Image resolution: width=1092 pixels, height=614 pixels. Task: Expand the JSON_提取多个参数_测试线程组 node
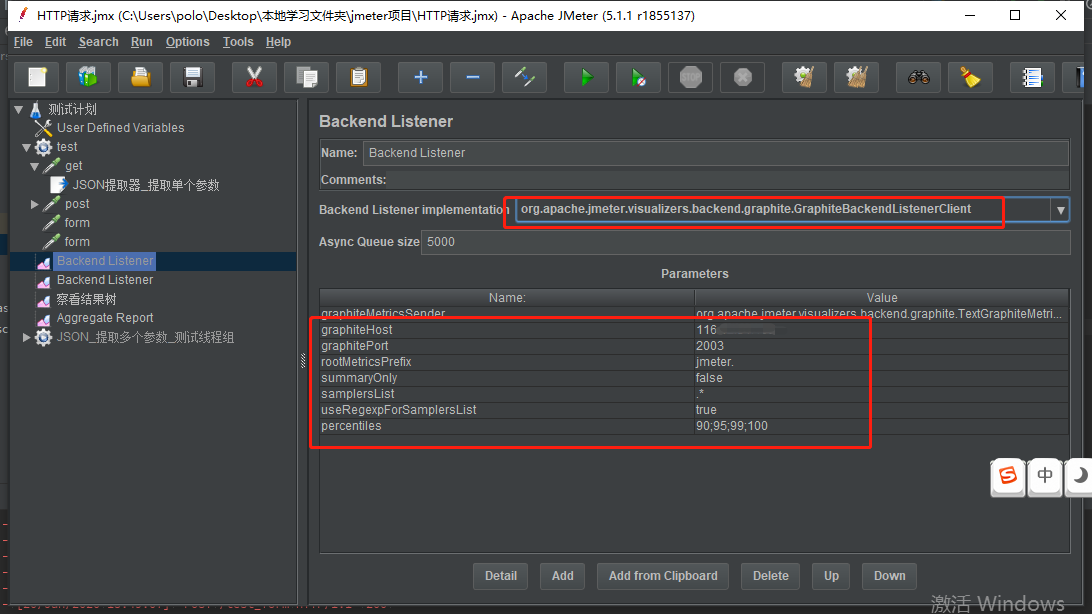(x=26, y=337)
